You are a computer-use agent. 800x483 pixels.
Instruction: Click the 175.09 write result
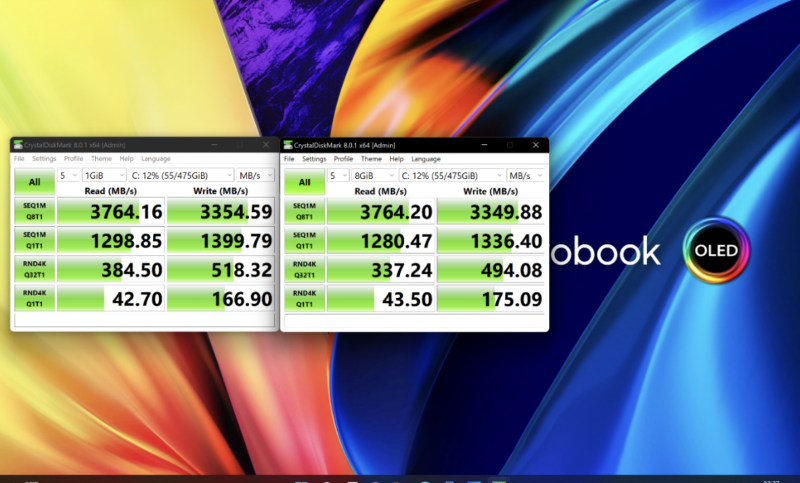click(491, 298)
